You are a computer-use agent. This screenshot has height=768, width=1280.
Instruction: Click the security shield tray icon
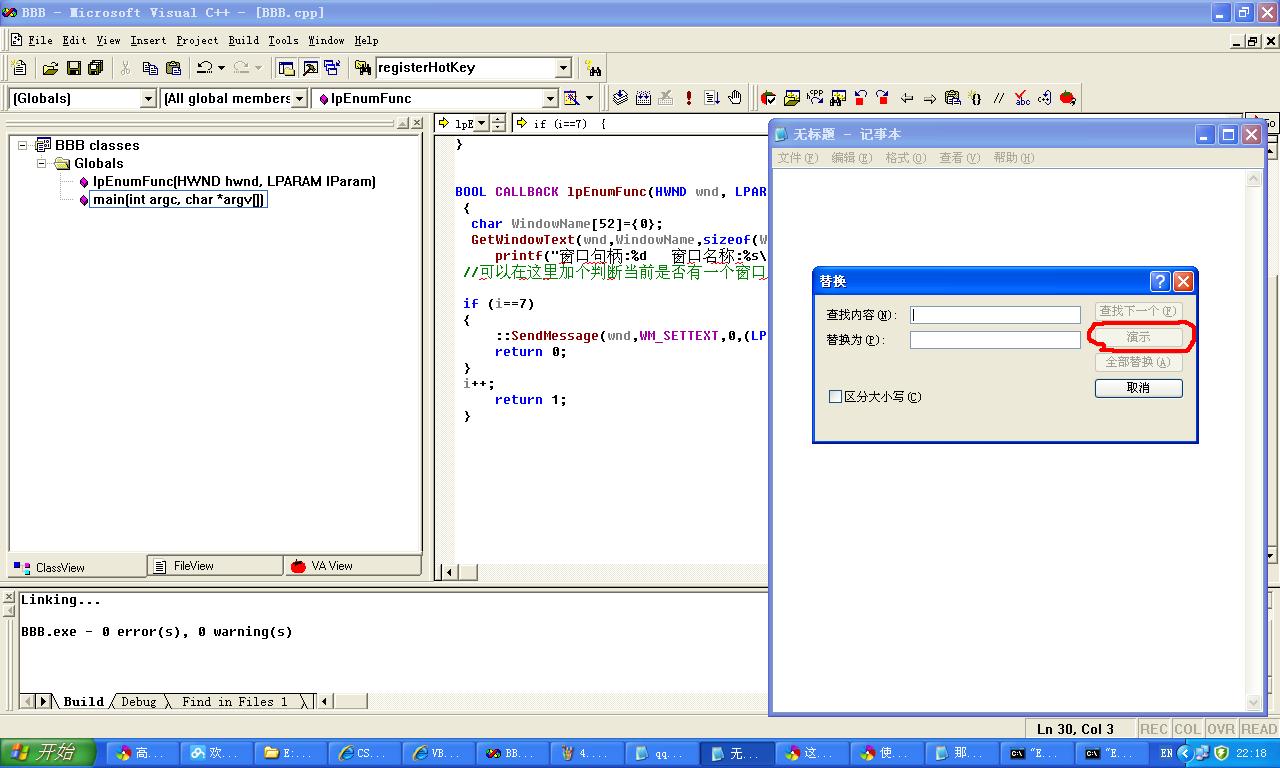(x=1221, y=753)
